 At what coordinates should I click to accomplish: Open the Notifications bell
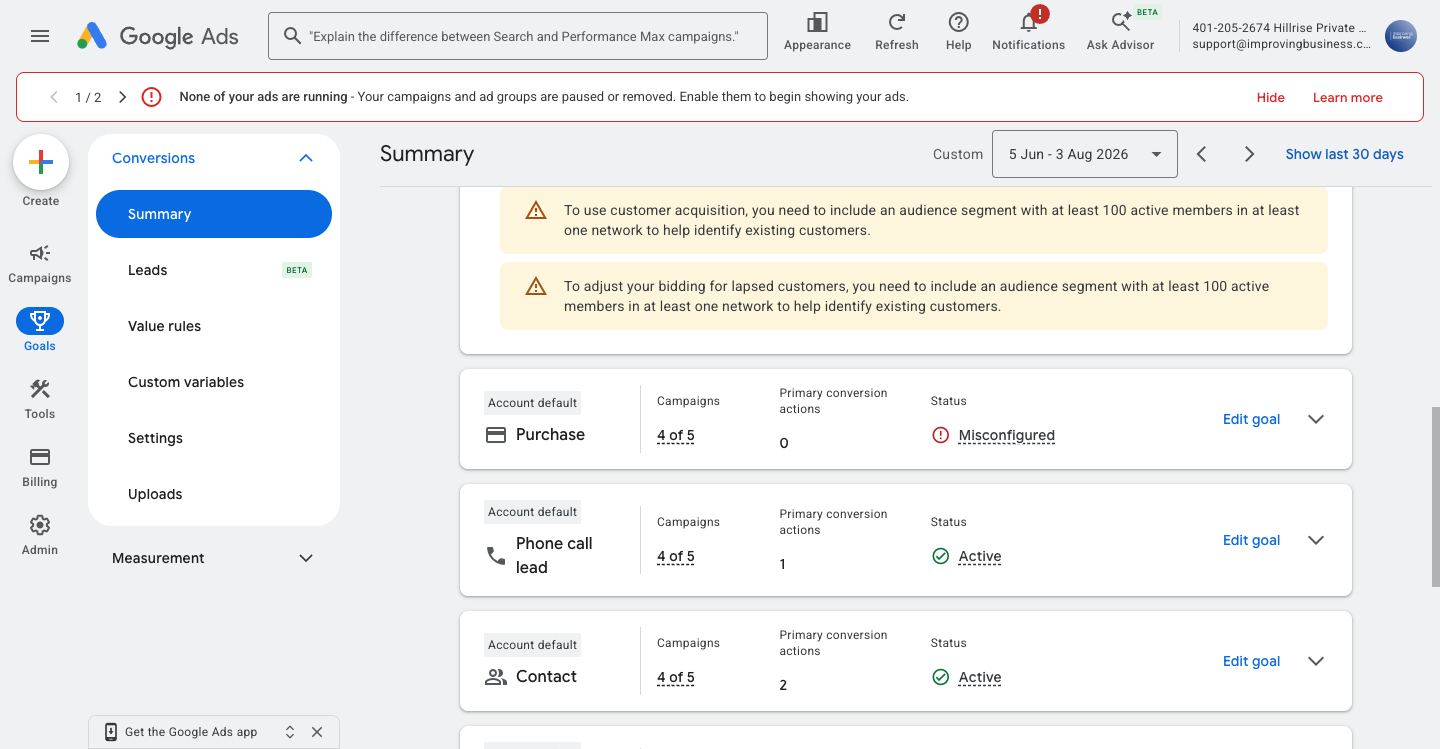(x=1028, y=32)
